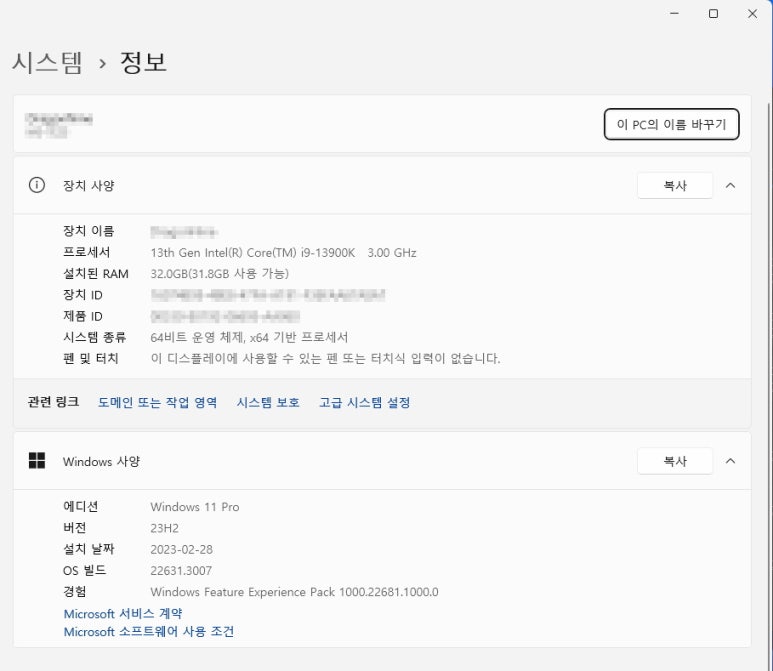
Task: Select the 23H2 version value
Action: 165,528
